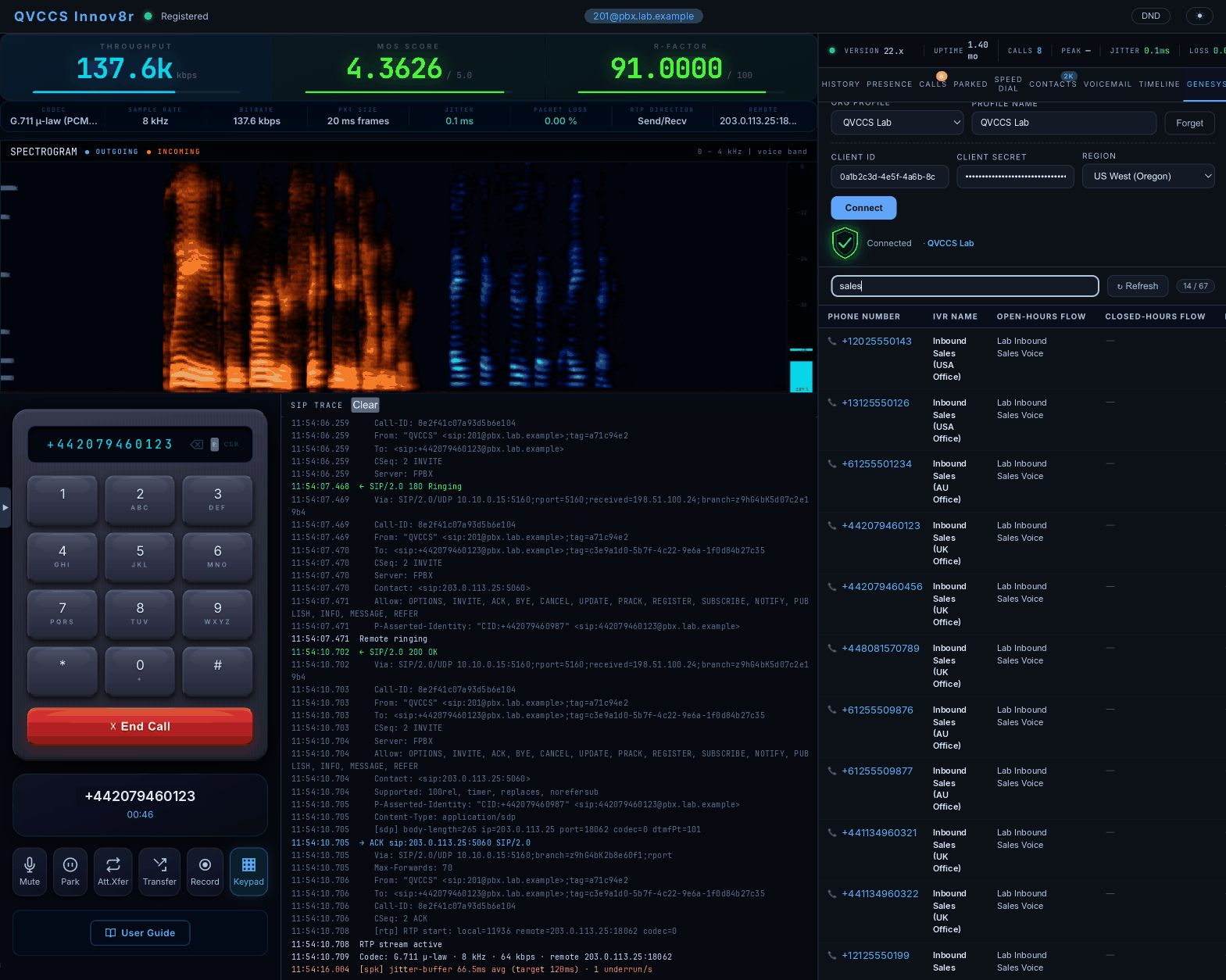Click the CLR button in dialer display
1226x980 pixels.
point(231,445)
